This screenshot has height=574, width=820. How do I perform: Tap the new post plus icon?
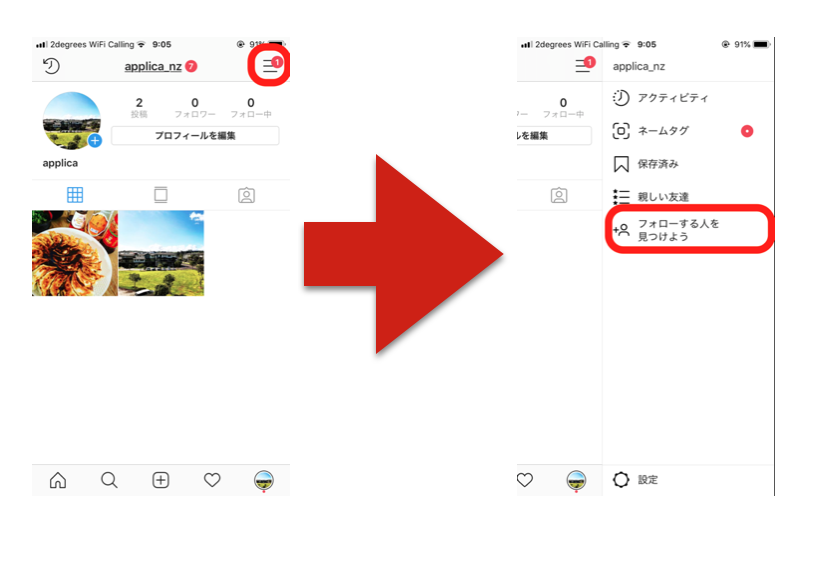click(161, 480)
